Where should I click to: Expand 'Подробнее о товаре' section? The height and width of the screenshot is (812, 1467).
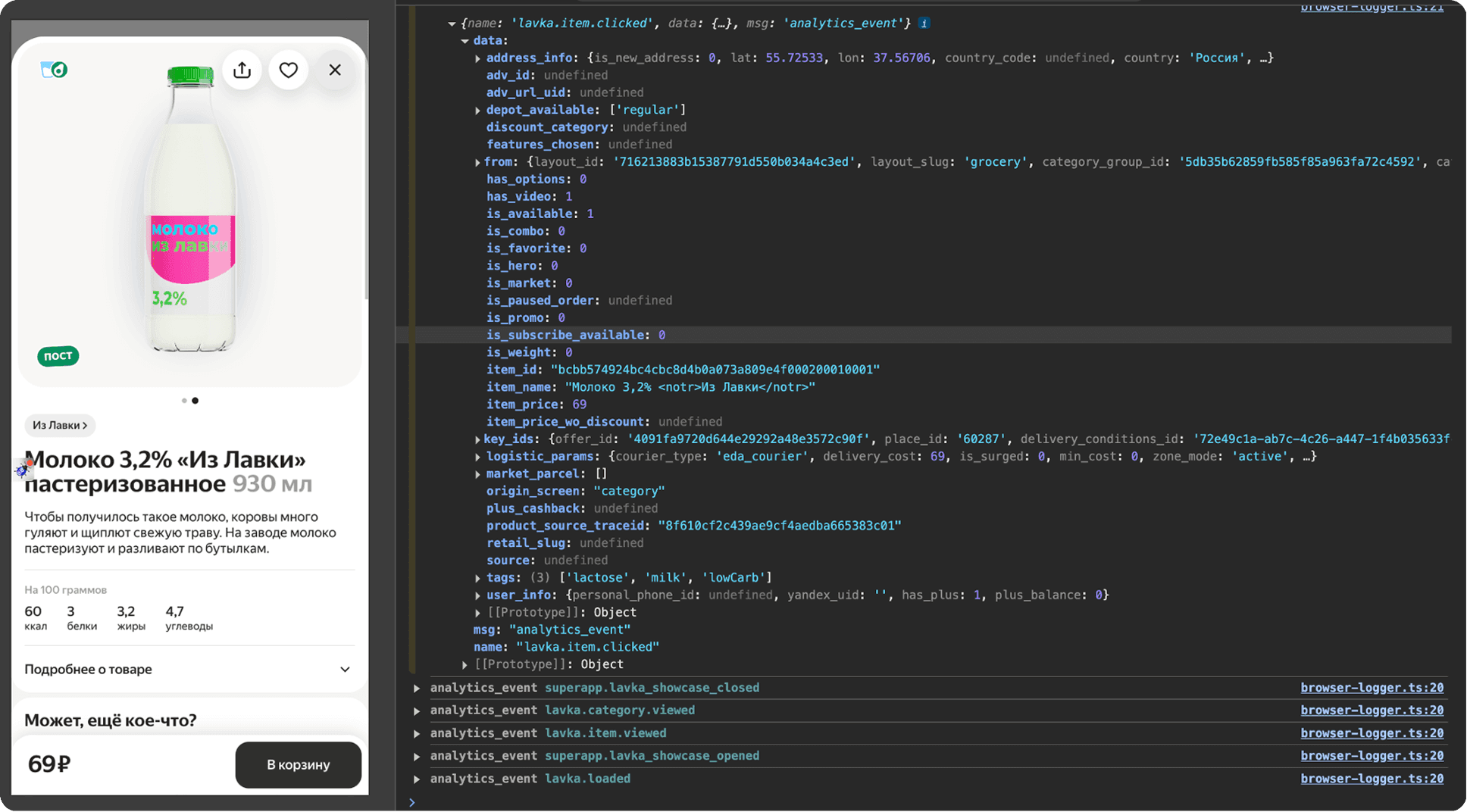pyautogui.click(x=188, y=669)
